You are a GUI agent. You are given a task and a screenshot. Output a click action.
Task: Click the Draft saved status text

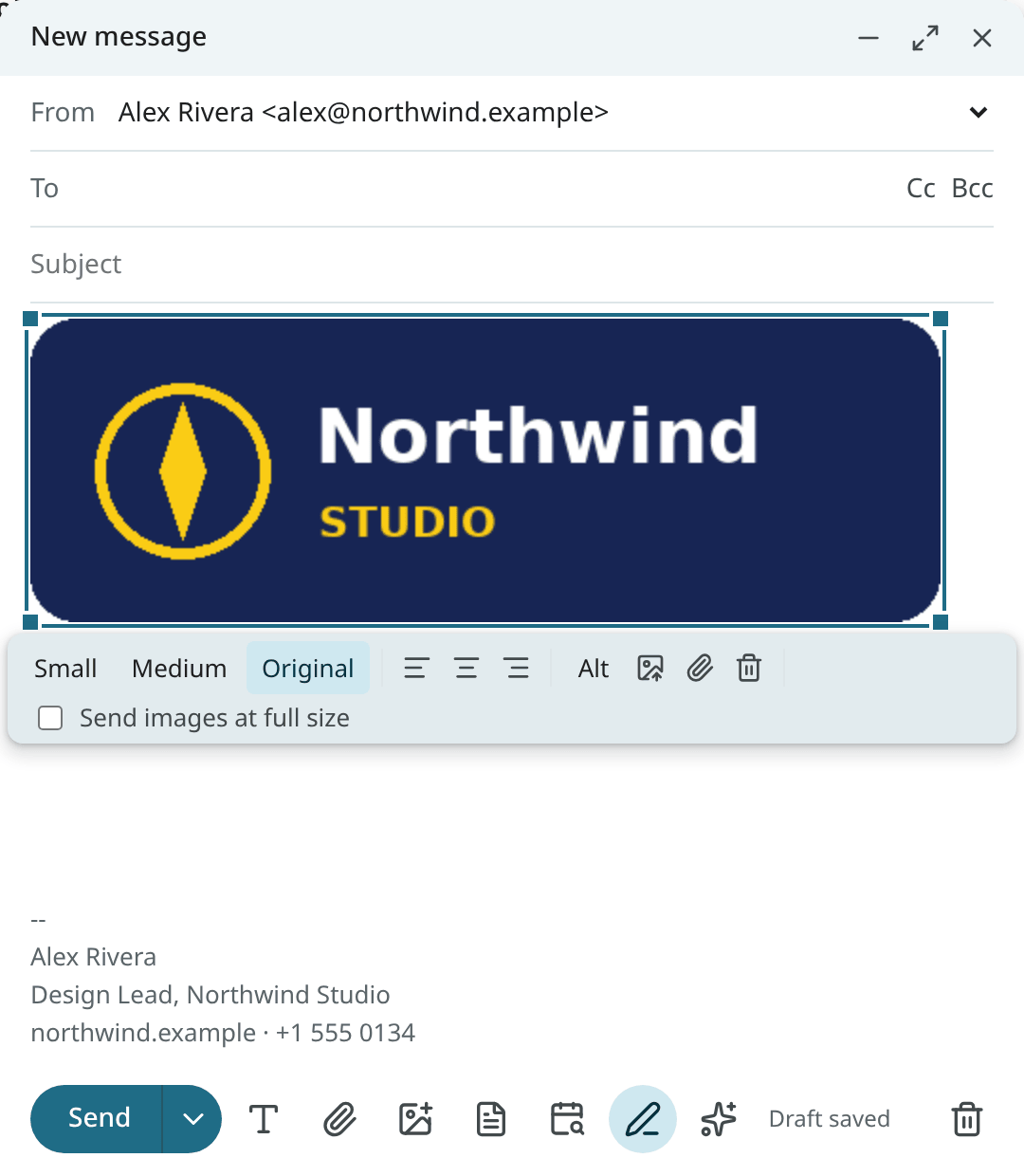[830, 1119]
